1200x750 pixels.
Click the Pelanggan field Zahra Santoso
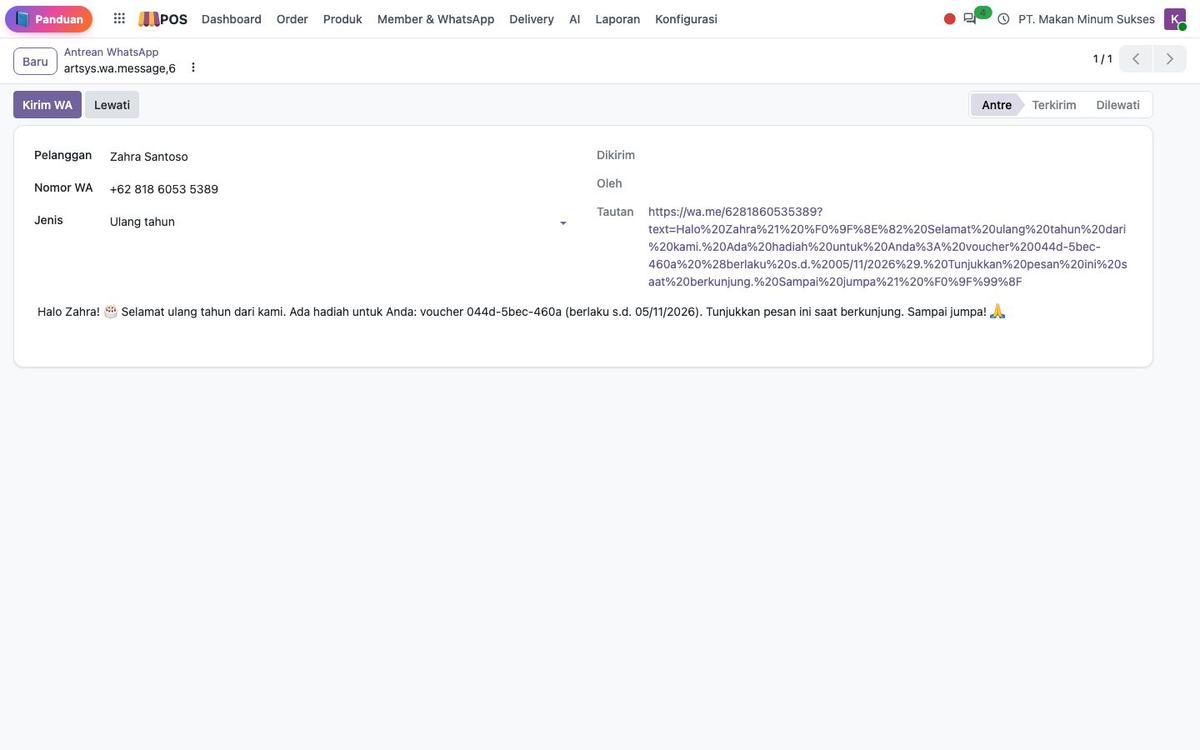click(339, 157)
